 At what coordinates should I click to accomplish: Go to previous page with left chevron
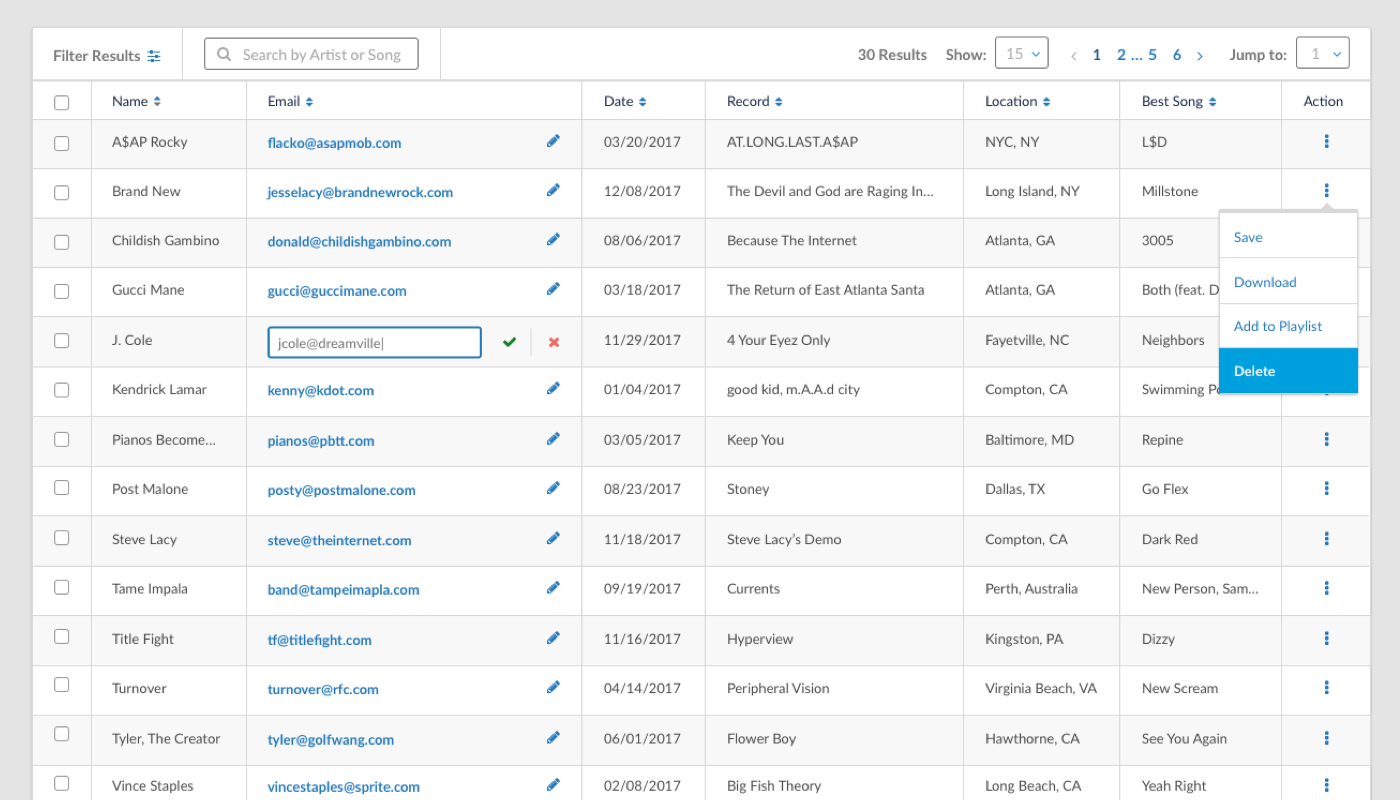pos(1073,56)
